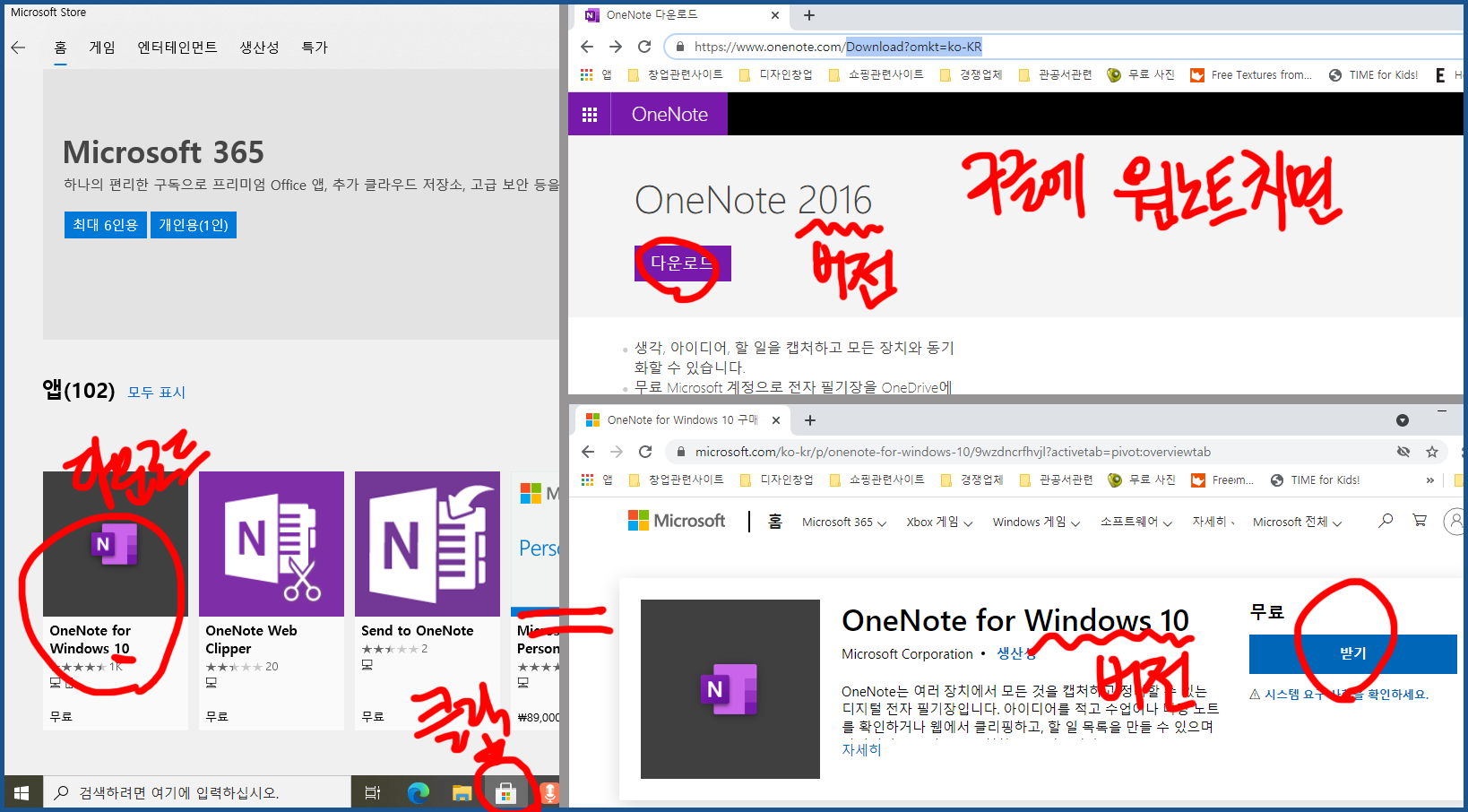This screenshot has height=812, width=1468.
Task: Open Microsoft Edge from the taskbar
Action: click(419, 793)
